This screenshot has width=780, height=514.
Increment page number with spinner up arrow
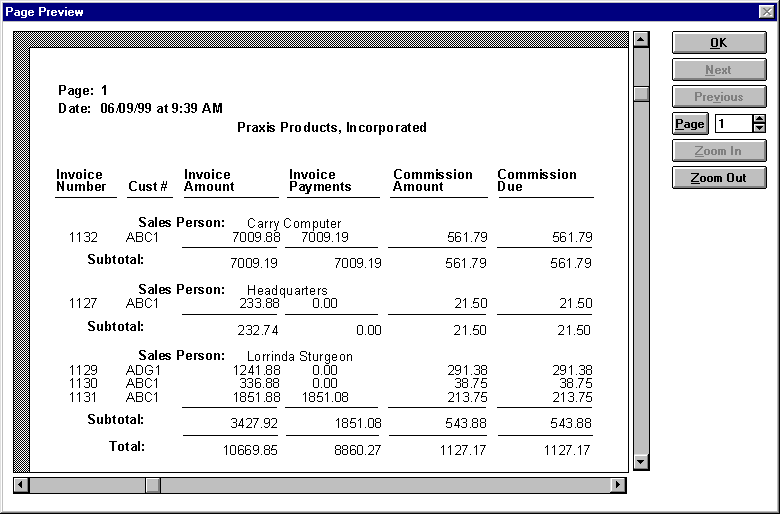click(759, 119)
